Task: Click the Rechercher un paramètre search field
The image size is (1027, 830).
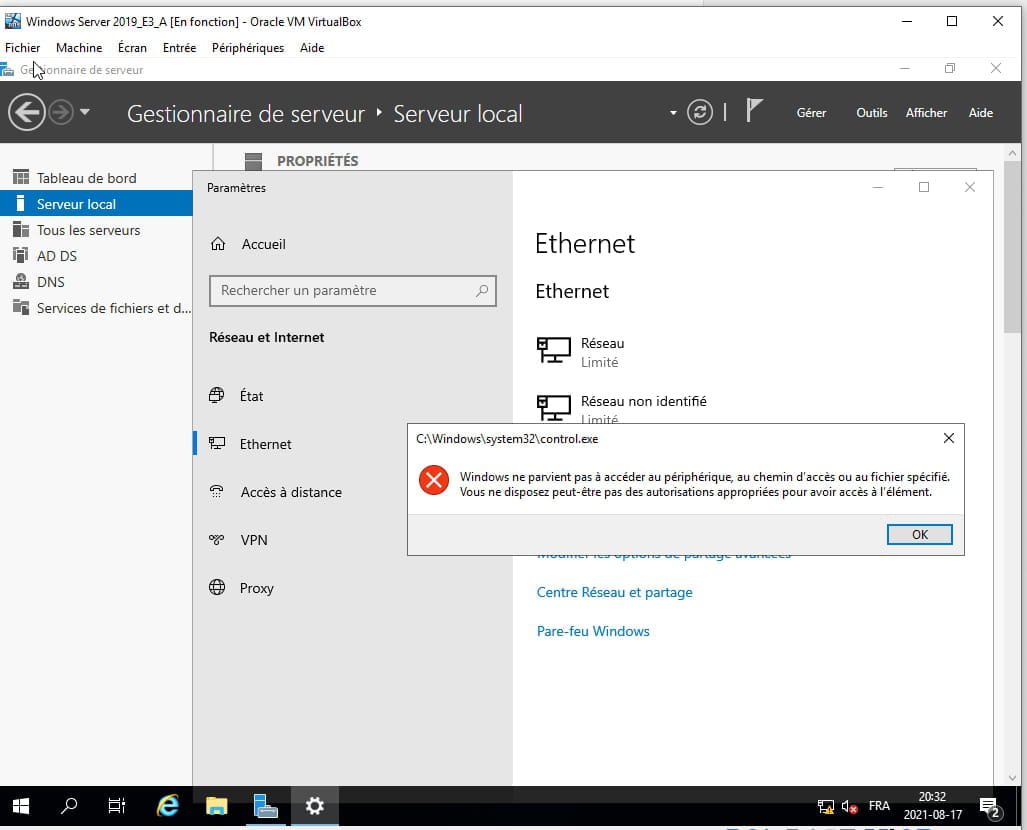Action: [352, 290]
